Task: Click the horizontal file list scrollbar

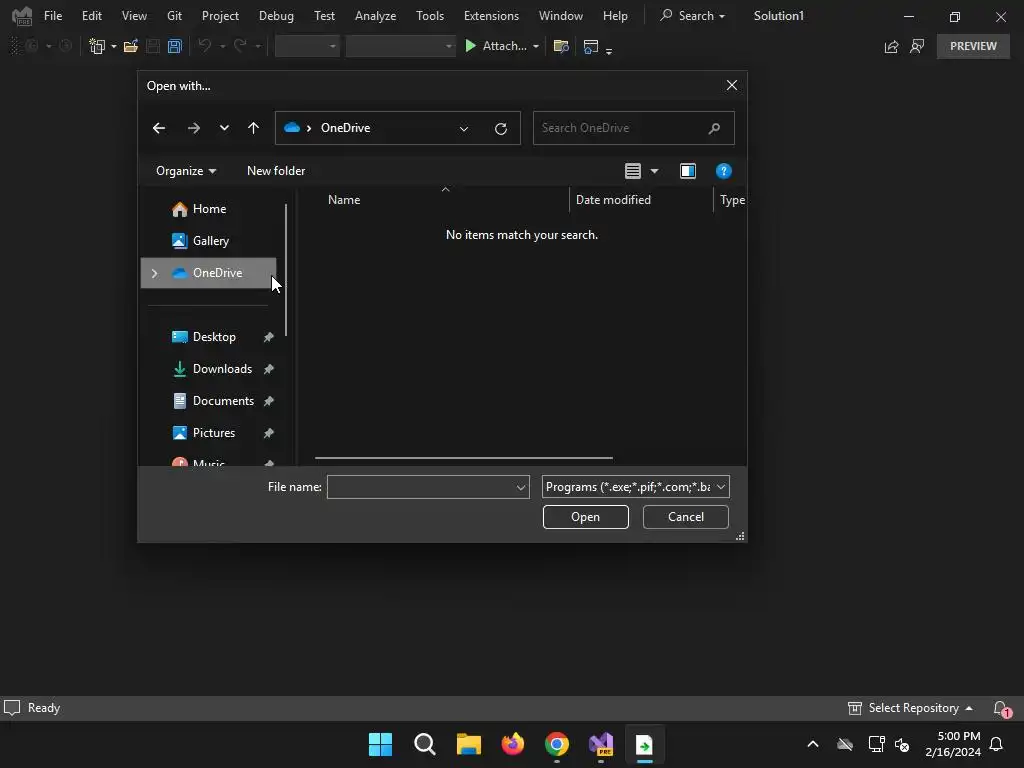Action: (x=464, y=458)
